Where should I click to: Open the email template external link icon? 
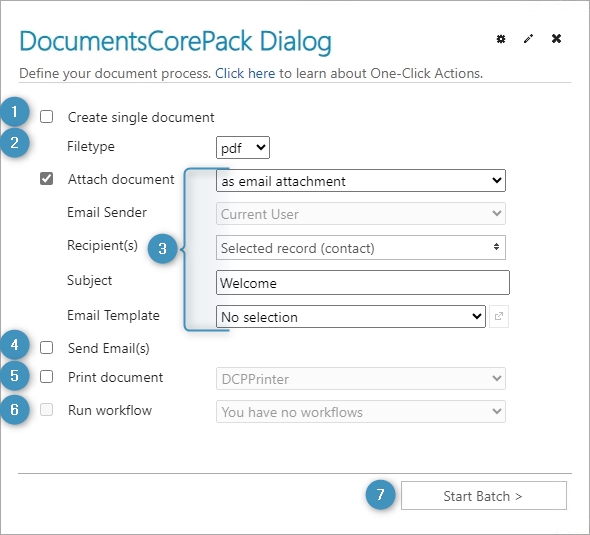point(499,316)
